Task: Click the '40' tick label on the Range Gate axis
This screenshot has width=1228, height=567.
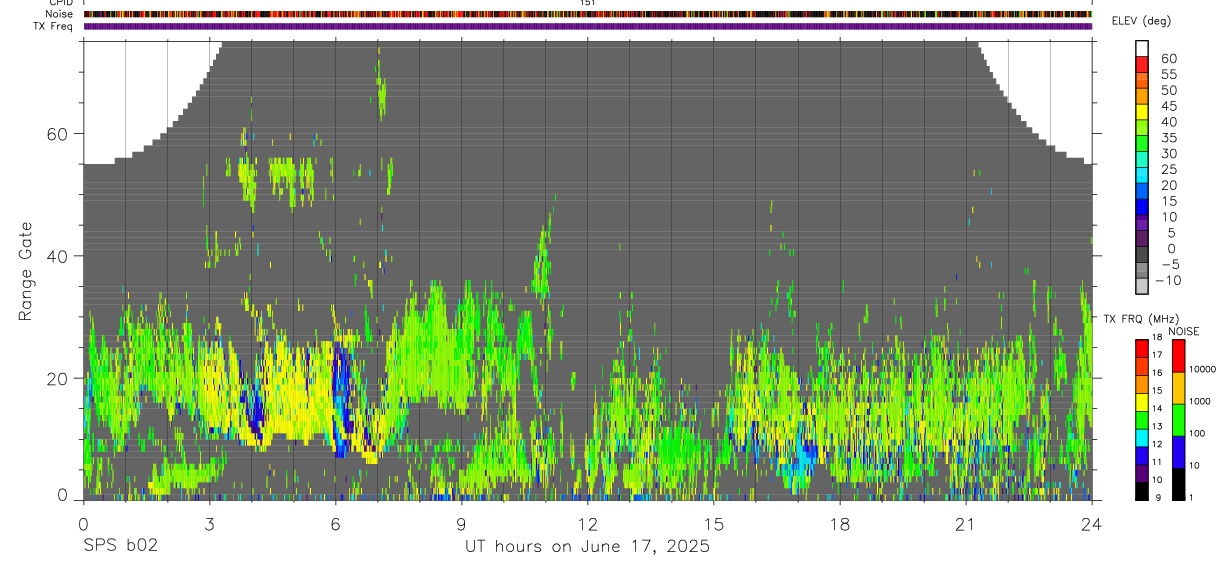Action: 57,256
